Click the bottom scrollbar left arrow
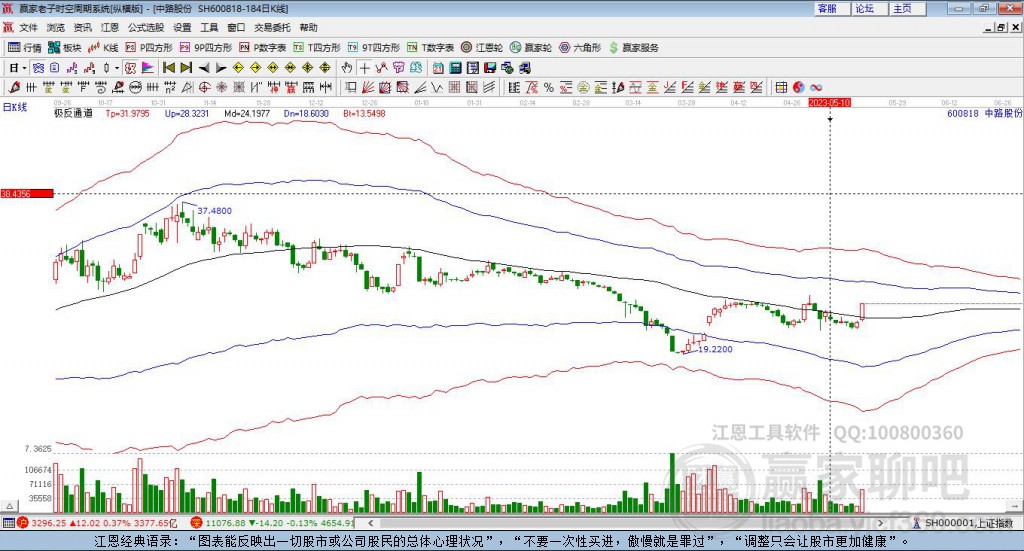The image size is (1024, 551). pos(371,523)
